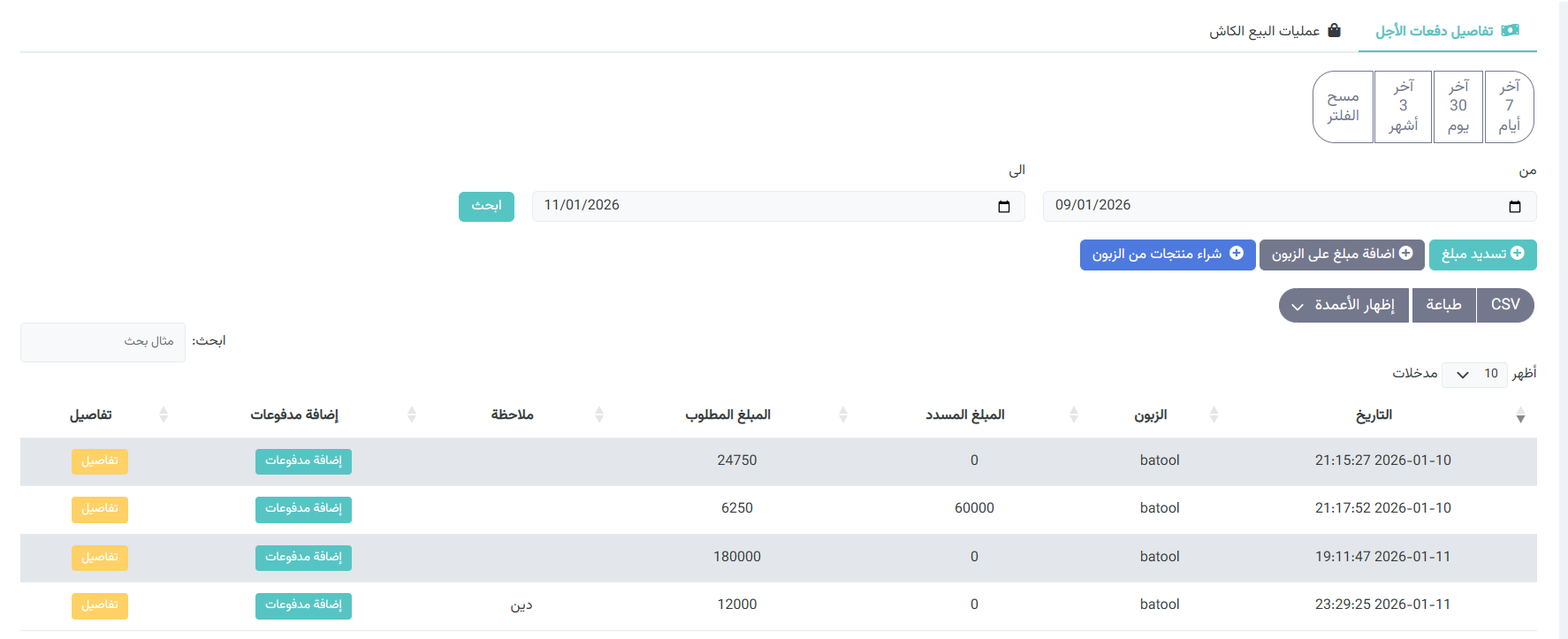Click إضافة مدفوعات in the 12000 row
1568x639 pixels.
pos(303,605)
